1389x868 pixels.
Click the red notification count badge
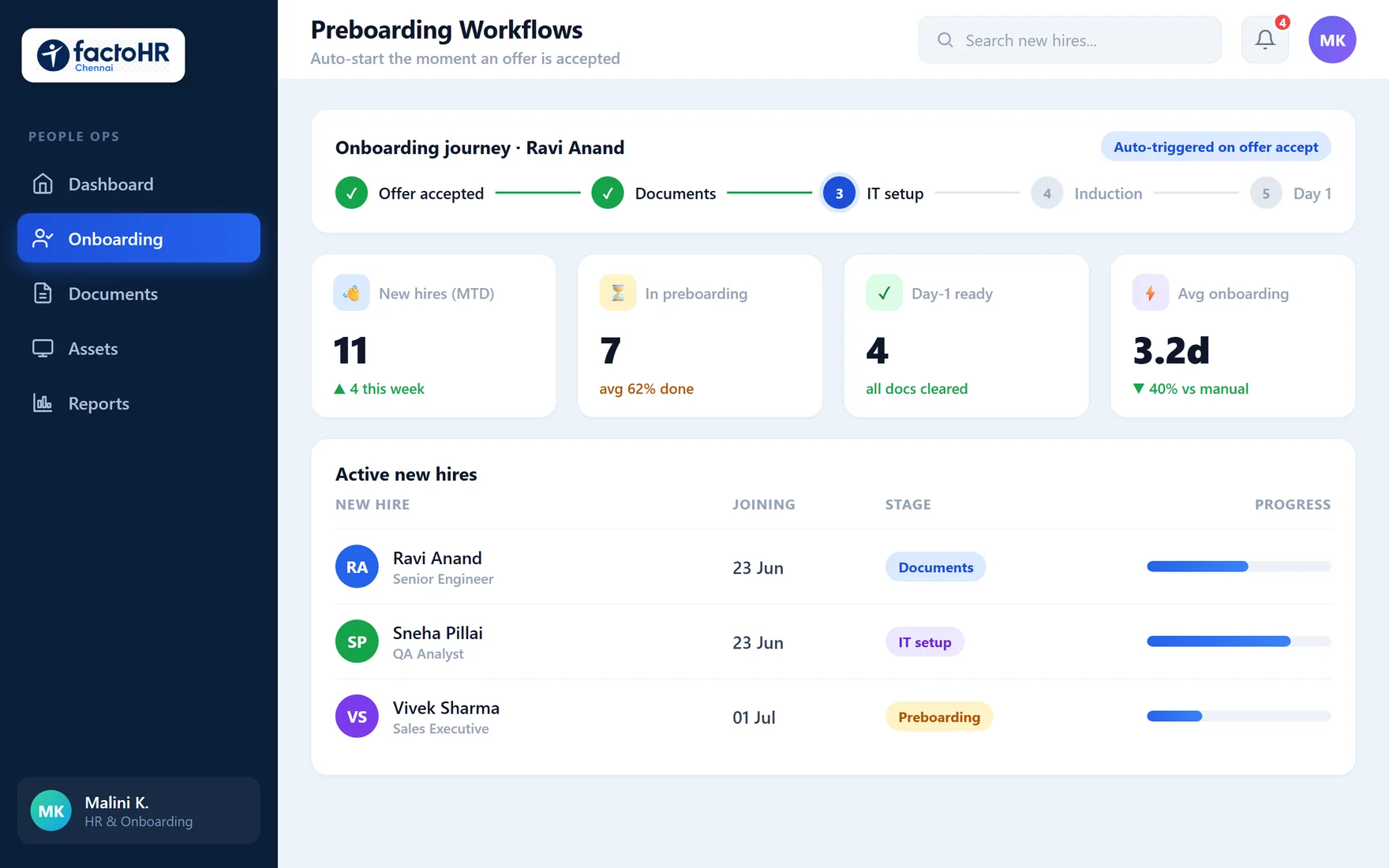click(1282, 22)
